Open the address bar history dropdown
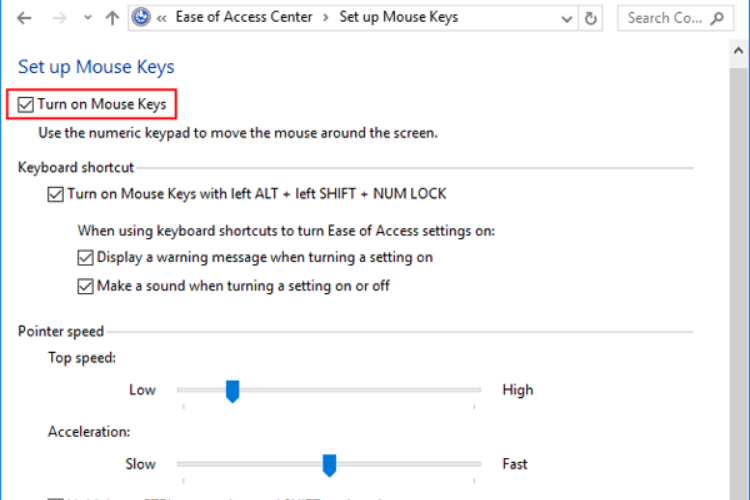Viewport: 750px width, 500px height. pyautogui.click(x=566, y=19)
